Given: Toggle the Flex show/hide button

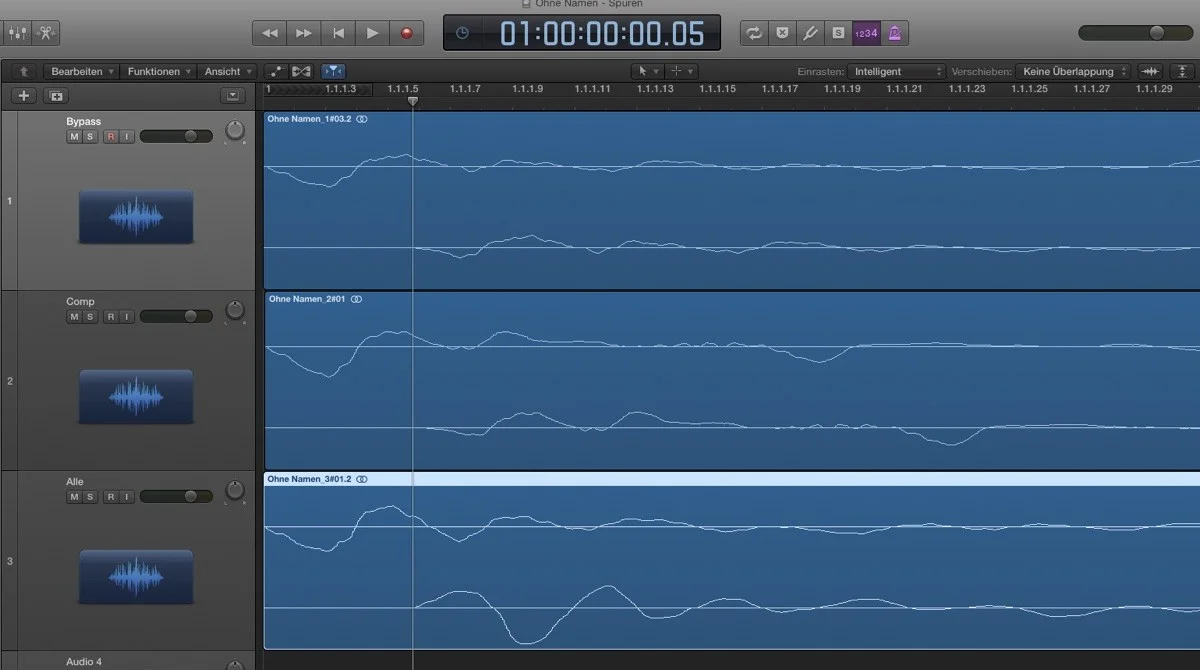Looking at the screenshot, I should point(334,72).
